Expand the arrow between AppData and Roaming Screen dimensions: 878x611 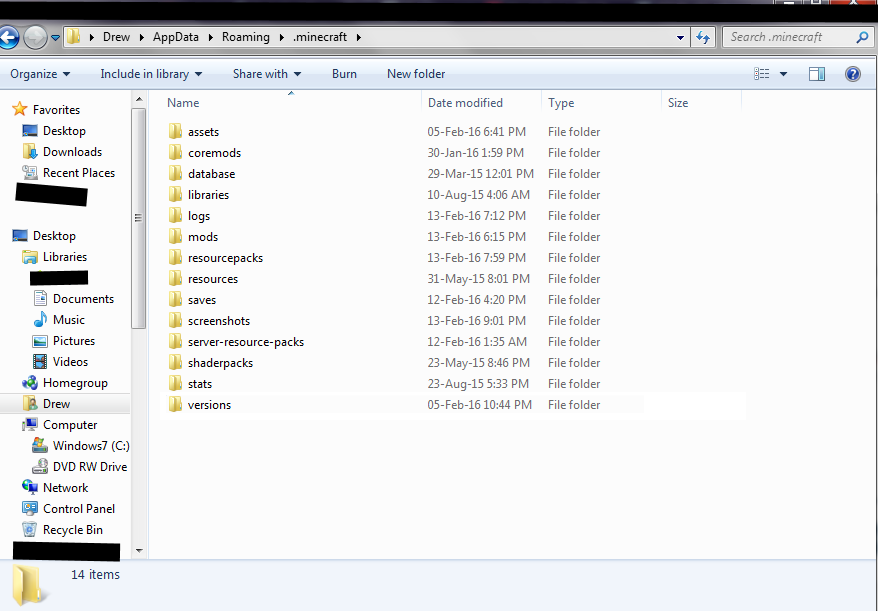(211, 38)
